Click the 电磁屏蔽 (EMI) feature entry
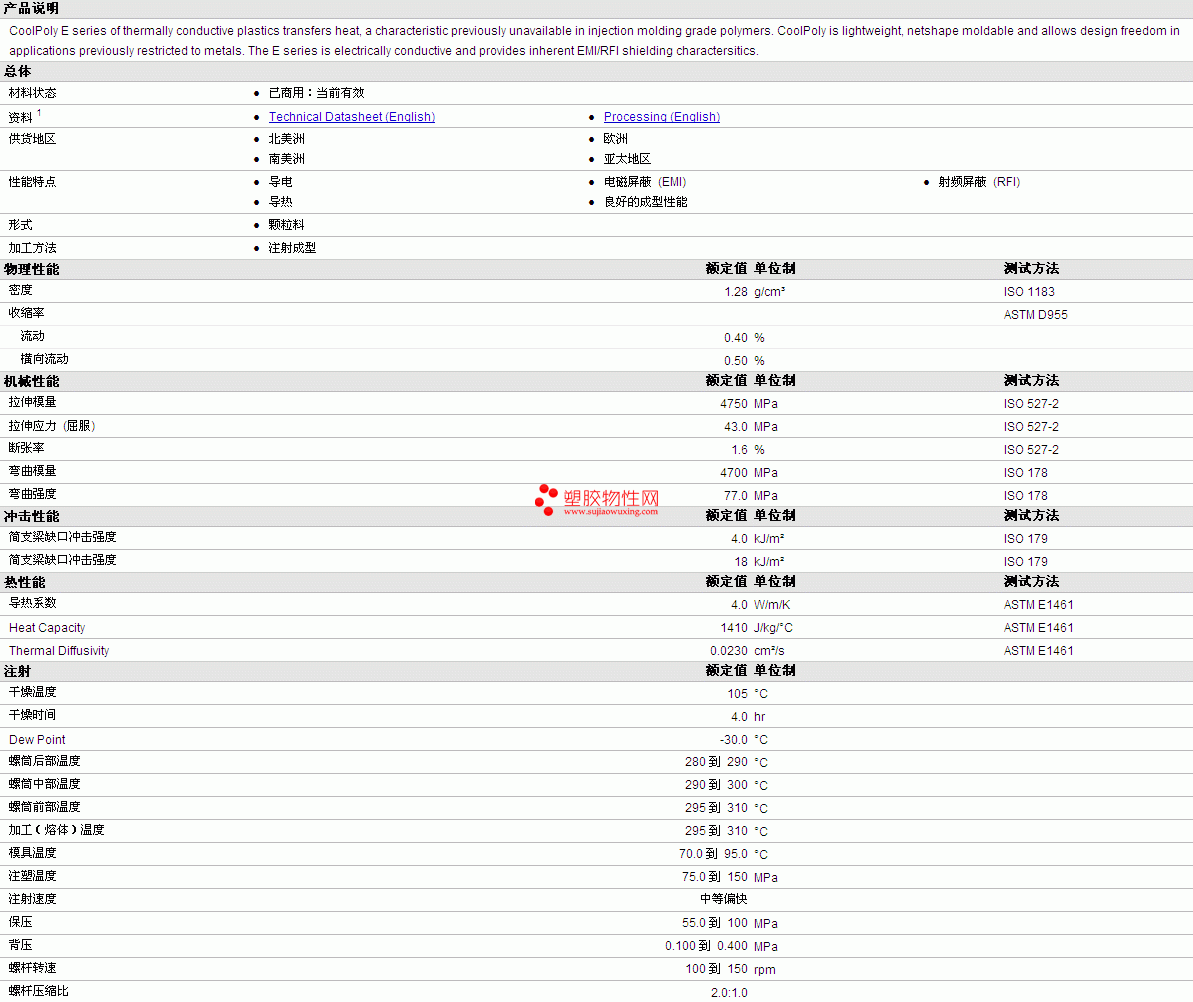This screenshot has height=1002, width=1193. (645, 182)
